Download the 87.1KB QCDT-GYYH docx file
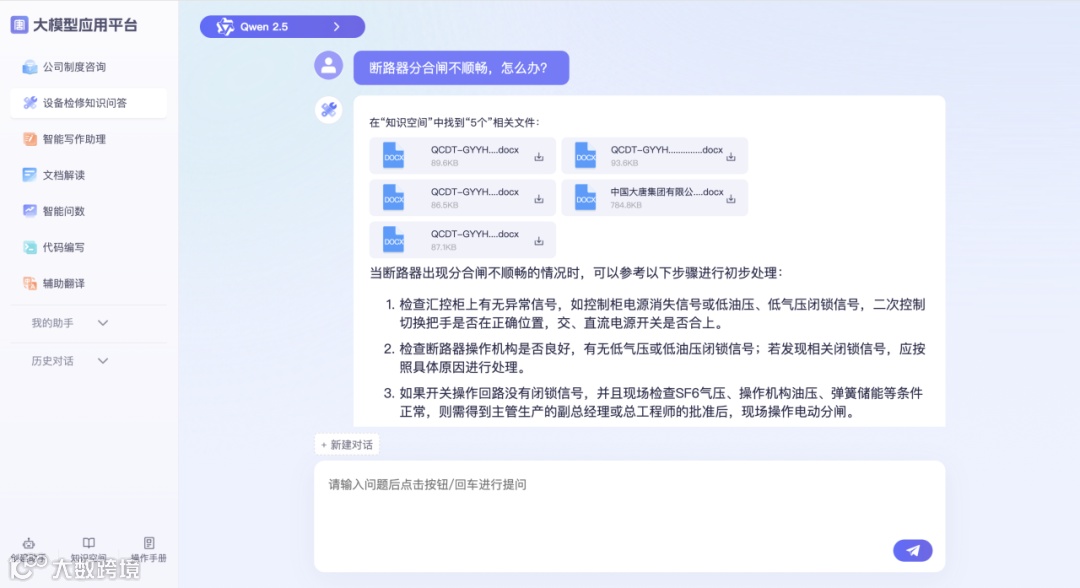Screen dimensions: 1080x588 click(x=539, y=241)
